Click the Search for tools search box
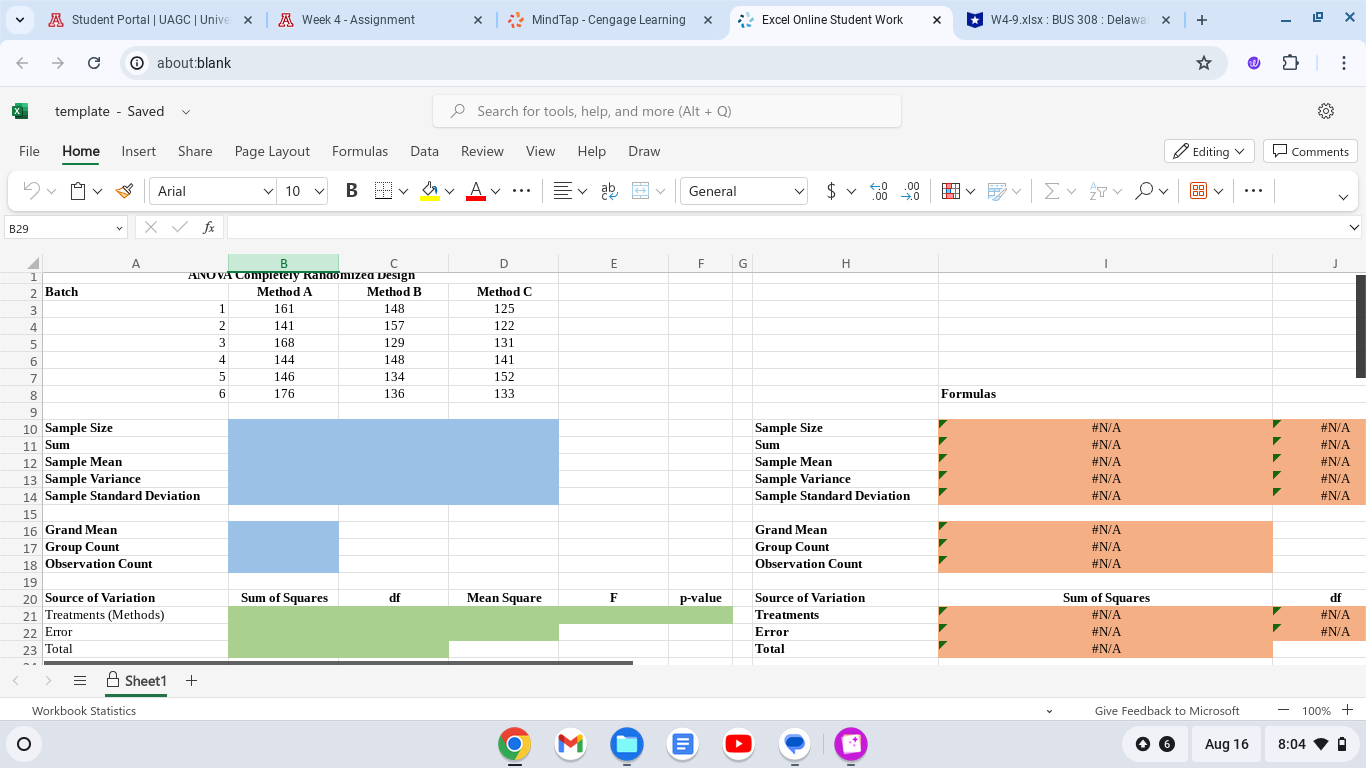This screenshot has height=768, width=1366. pos(667,111)
